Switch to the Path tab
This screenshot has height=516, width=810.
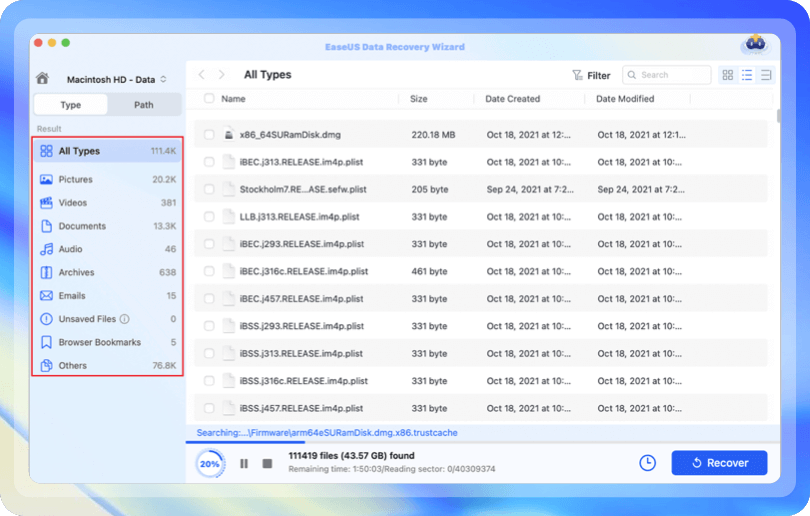144,105
